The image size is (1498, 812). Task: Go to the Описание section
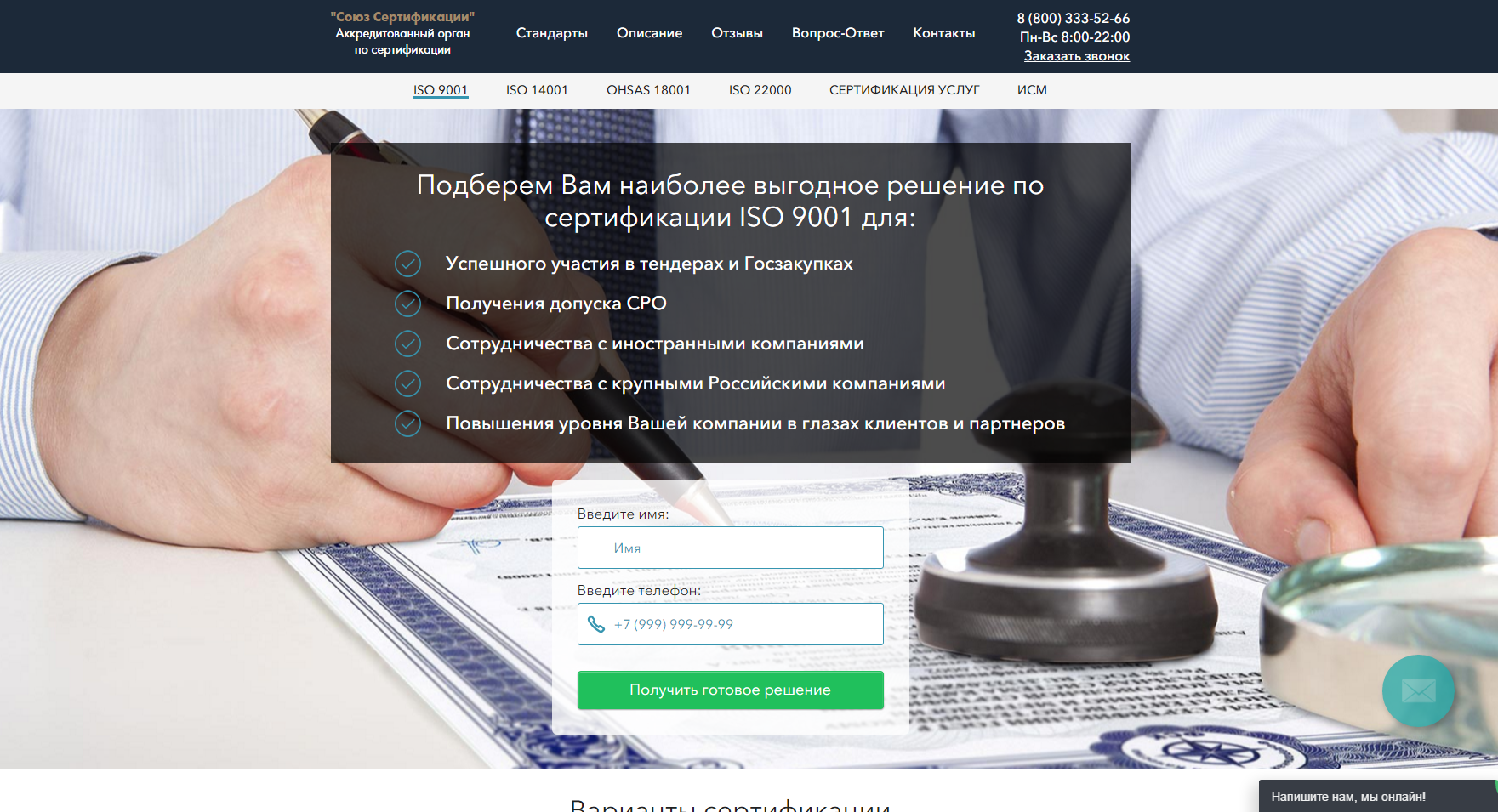(x=649, y=33)
